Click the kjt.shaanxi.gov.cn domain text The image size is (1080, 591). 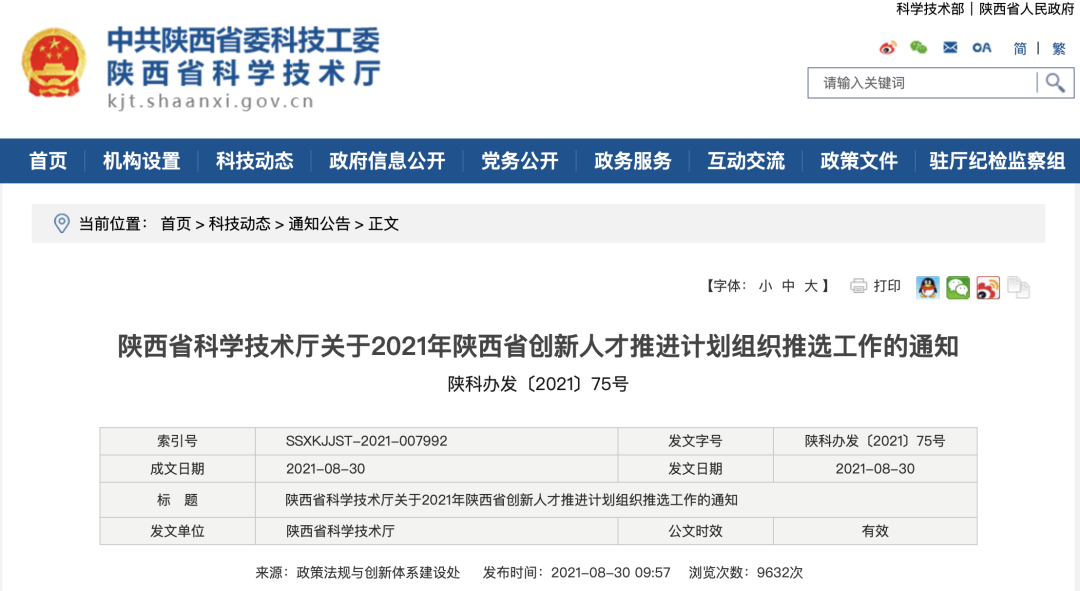(210, 101)
